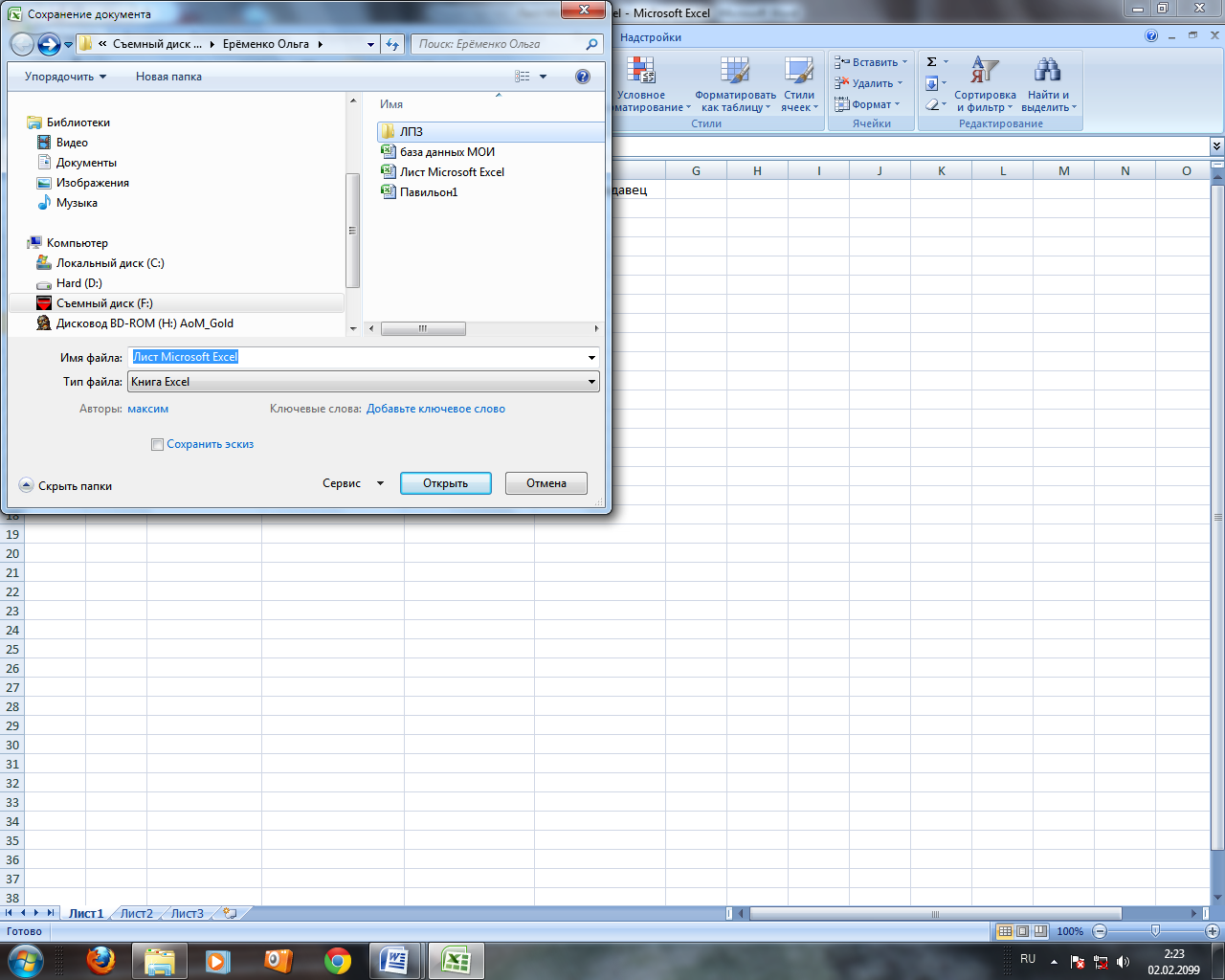
Task: Click Стили ячеек icon in Excel ribbon
Action: point(799,70)
